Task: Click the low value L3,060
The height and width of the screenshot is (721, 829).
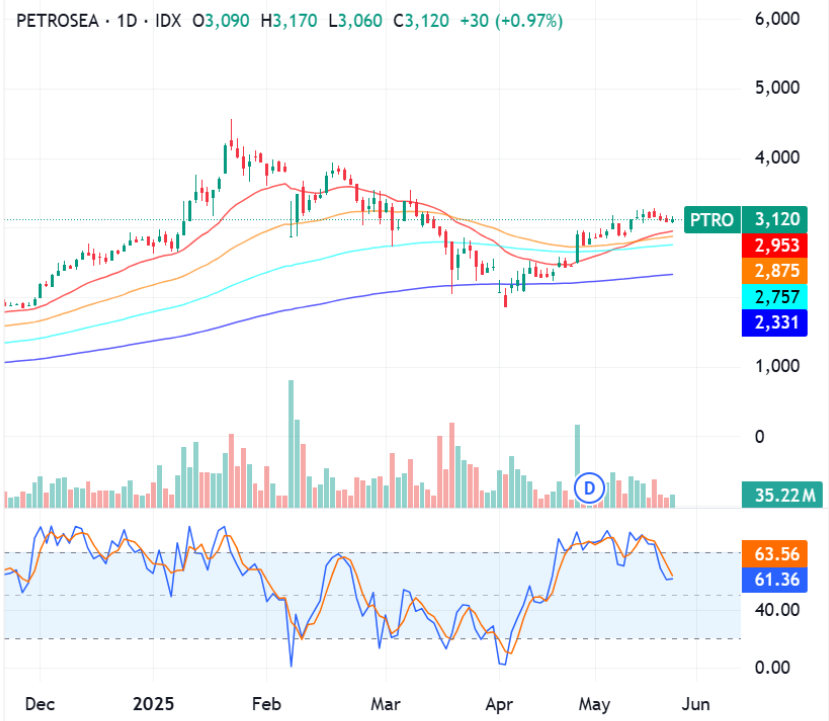Action: 355,21
